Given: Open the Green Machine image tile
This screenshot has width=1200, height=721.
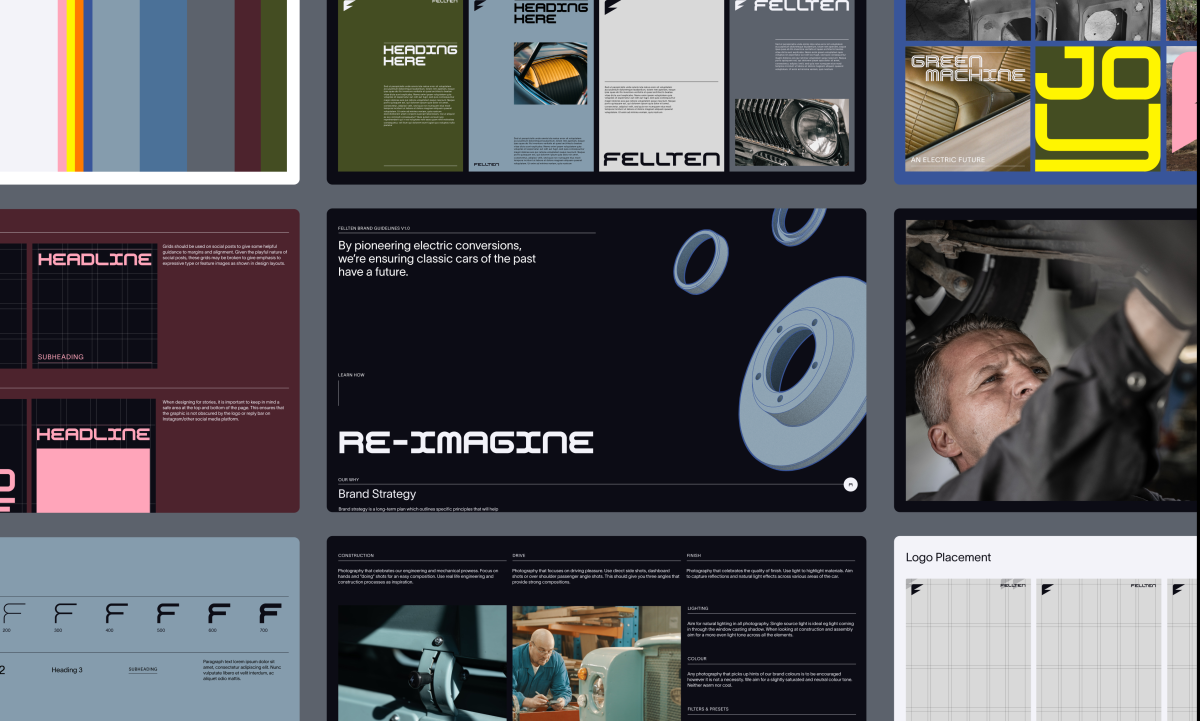Looking at the screenshot, I should [x=967, y=108].
